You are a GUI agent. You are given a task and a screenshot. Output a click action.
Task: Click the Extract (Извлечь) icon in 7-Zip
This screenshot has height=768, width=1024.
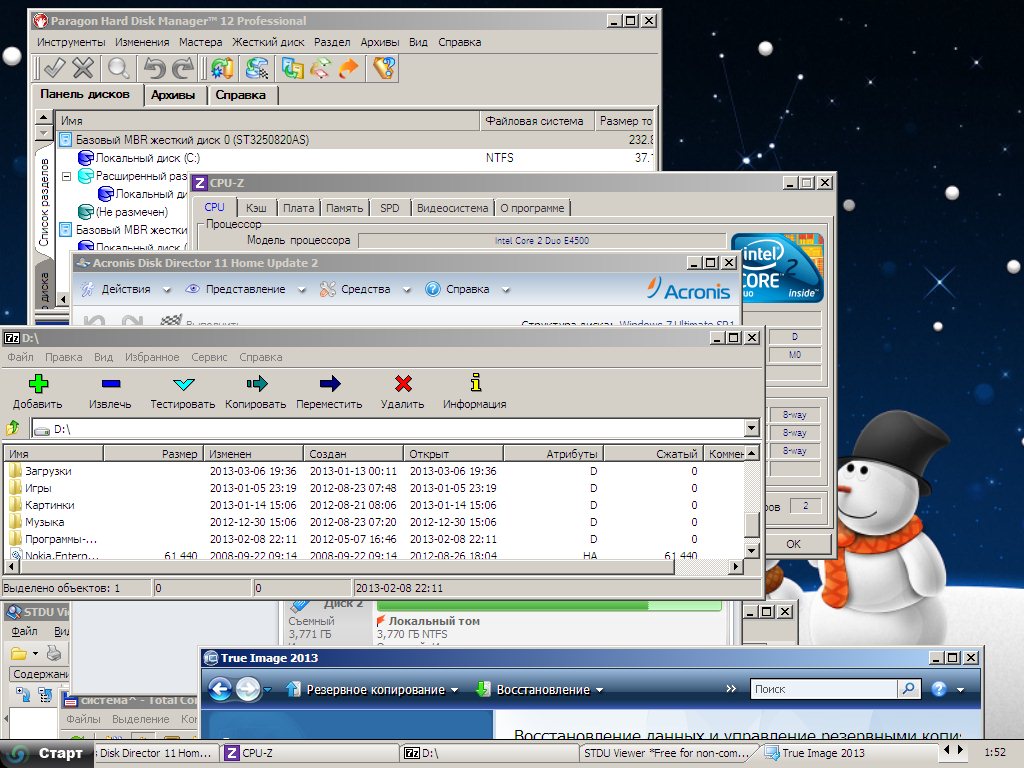tap(110, 384)
